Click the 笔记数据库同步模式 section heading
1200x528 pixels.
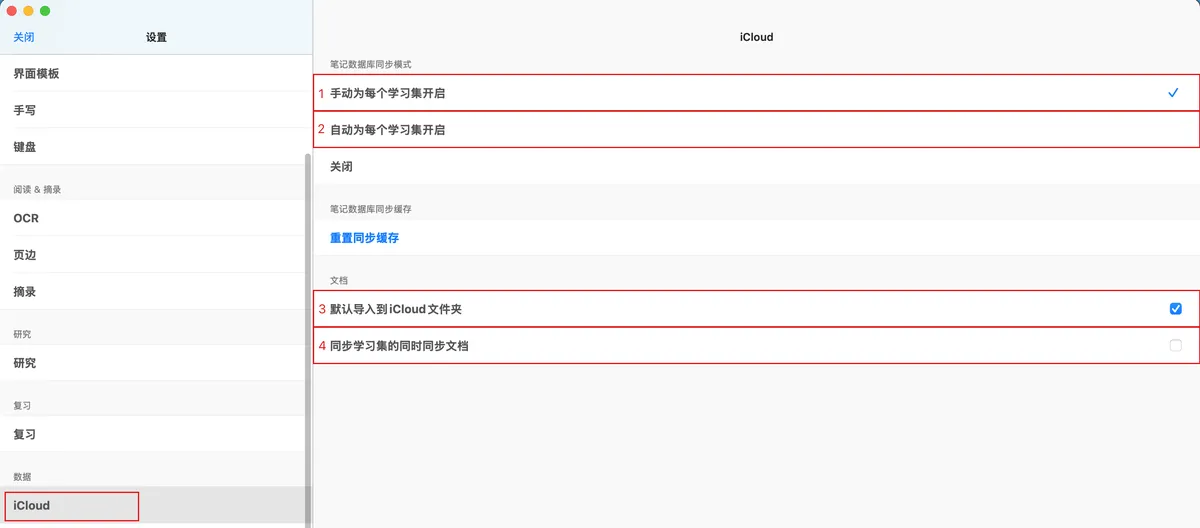pyautogui.click(x=371, y=64)
